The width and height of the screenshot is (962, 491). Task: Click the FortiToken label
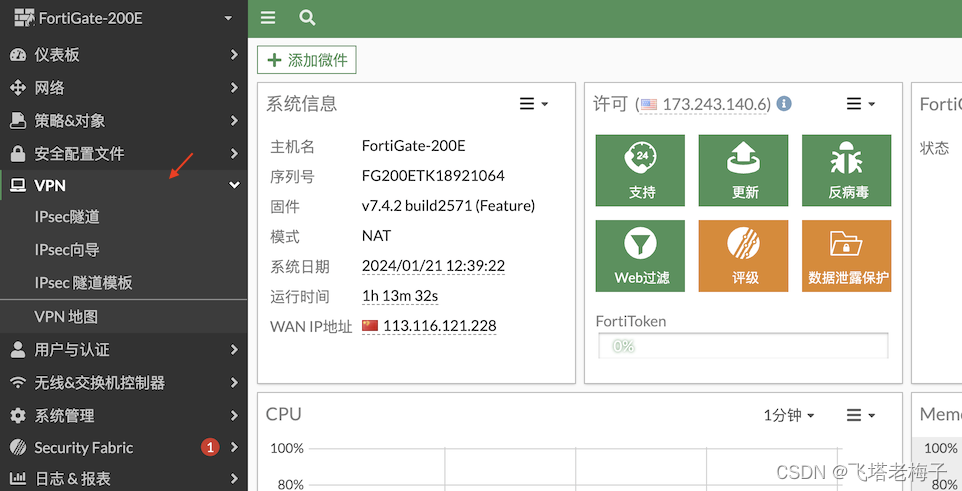(x=631, y=321)
